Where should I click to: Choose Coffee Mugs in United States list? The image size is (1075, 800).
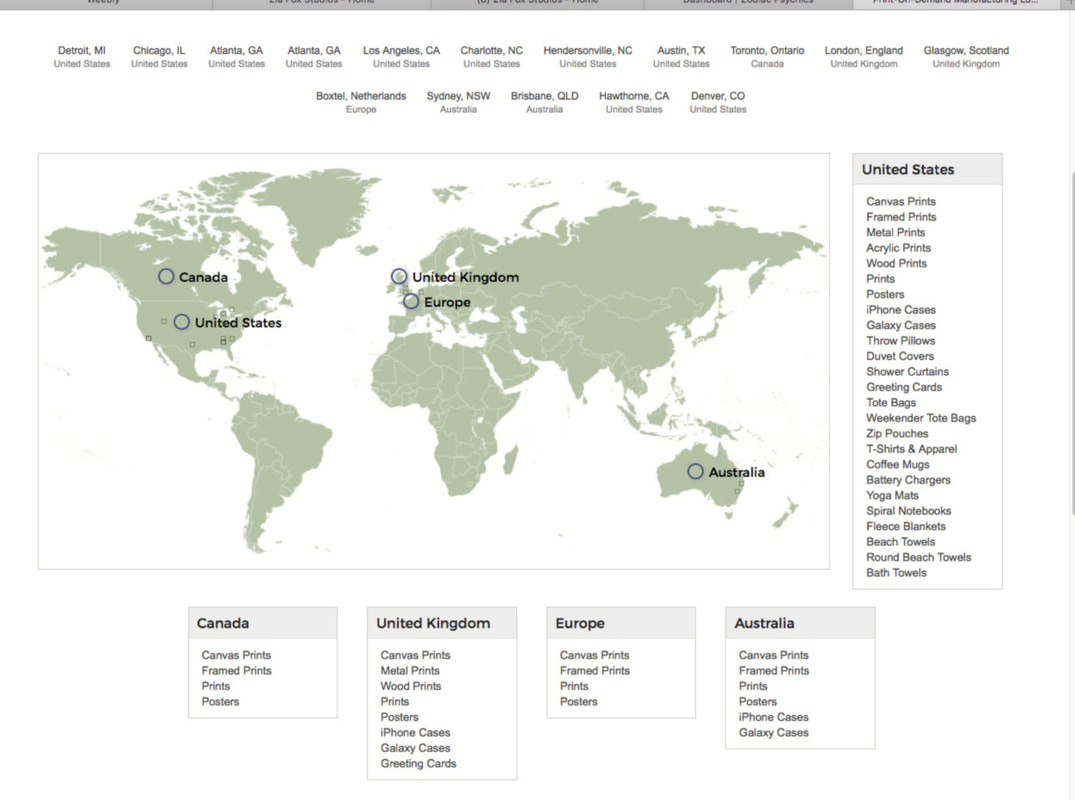click(x=897, y=464)
